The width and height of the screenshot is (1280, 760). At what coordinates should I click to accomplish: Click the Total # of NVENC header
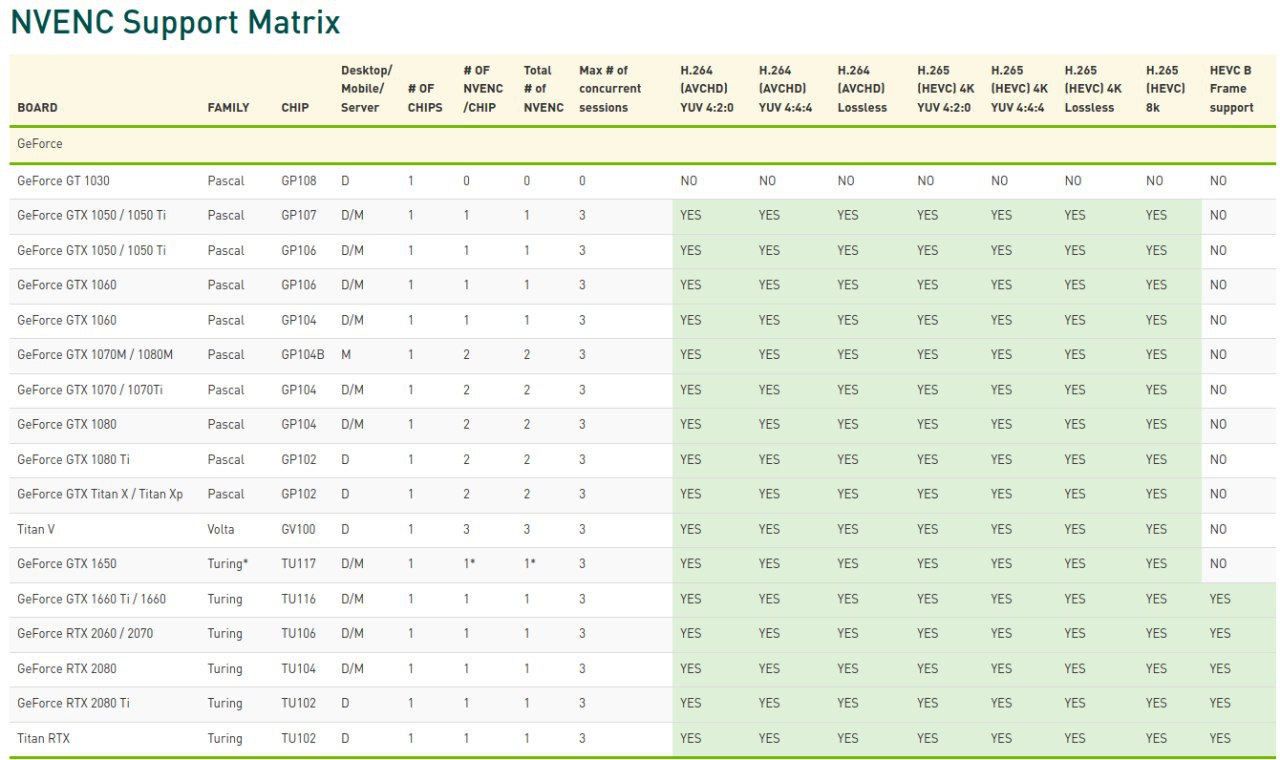tap(543, 89)
